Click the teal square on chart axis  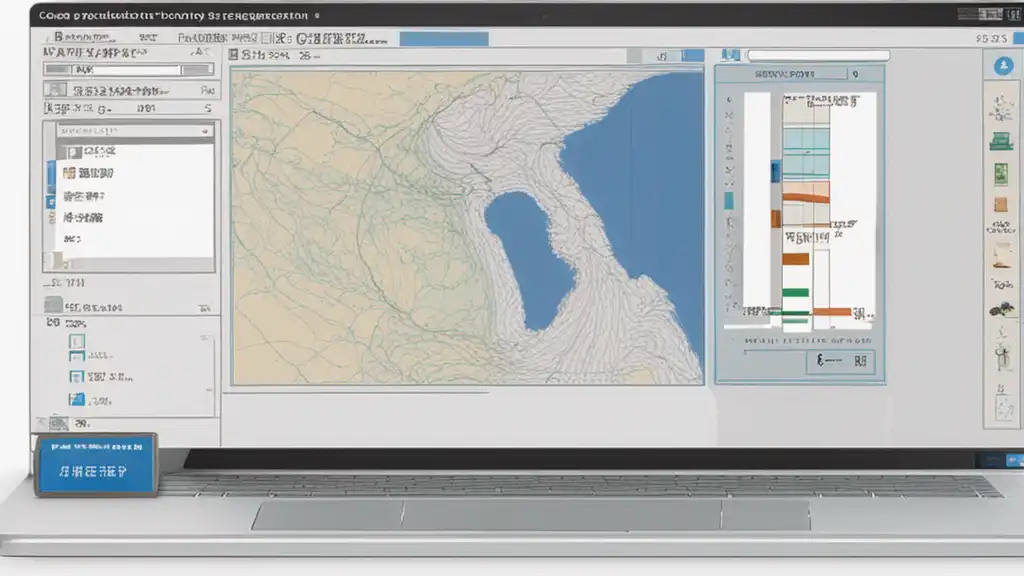click(729, 200)
